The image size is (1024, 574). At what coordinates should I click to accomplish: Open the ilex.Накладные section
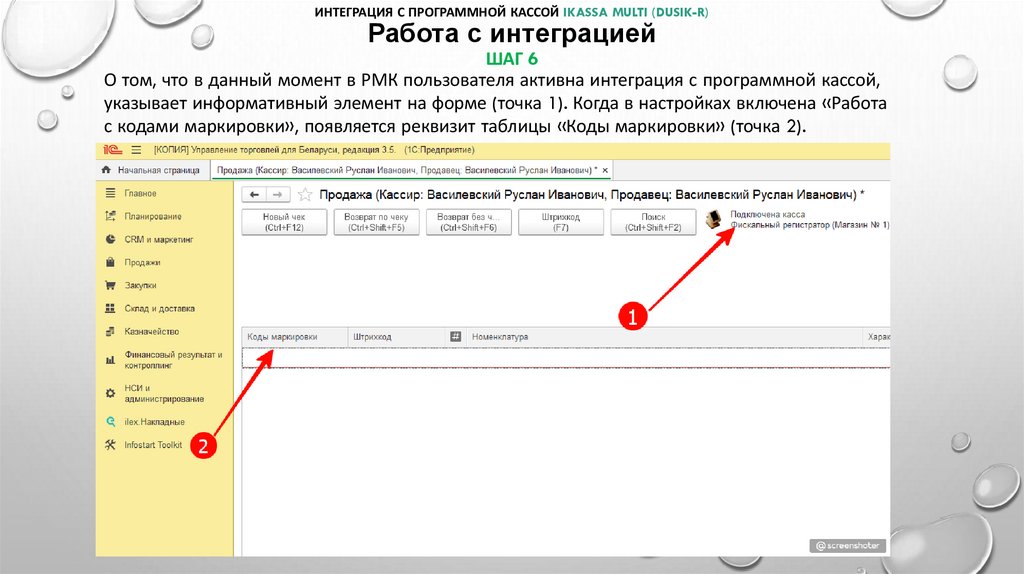(x=155, y=422)
